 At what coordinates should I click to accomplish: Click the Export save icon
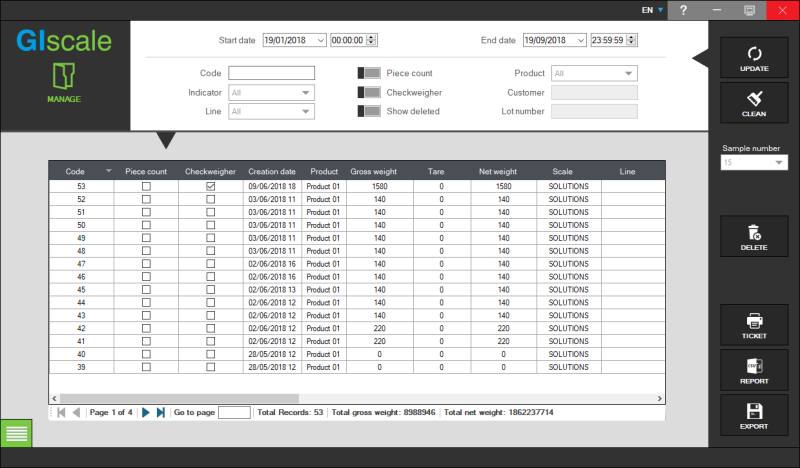(x=754, y=415)
